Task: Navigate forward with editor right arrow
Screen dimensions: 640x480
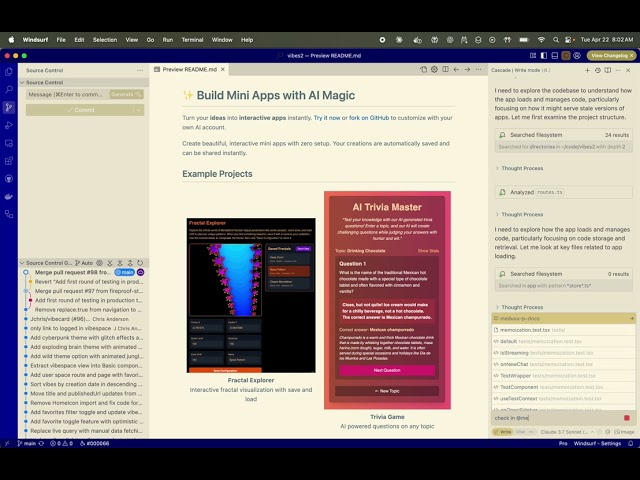Action: (x=467, y=69)
